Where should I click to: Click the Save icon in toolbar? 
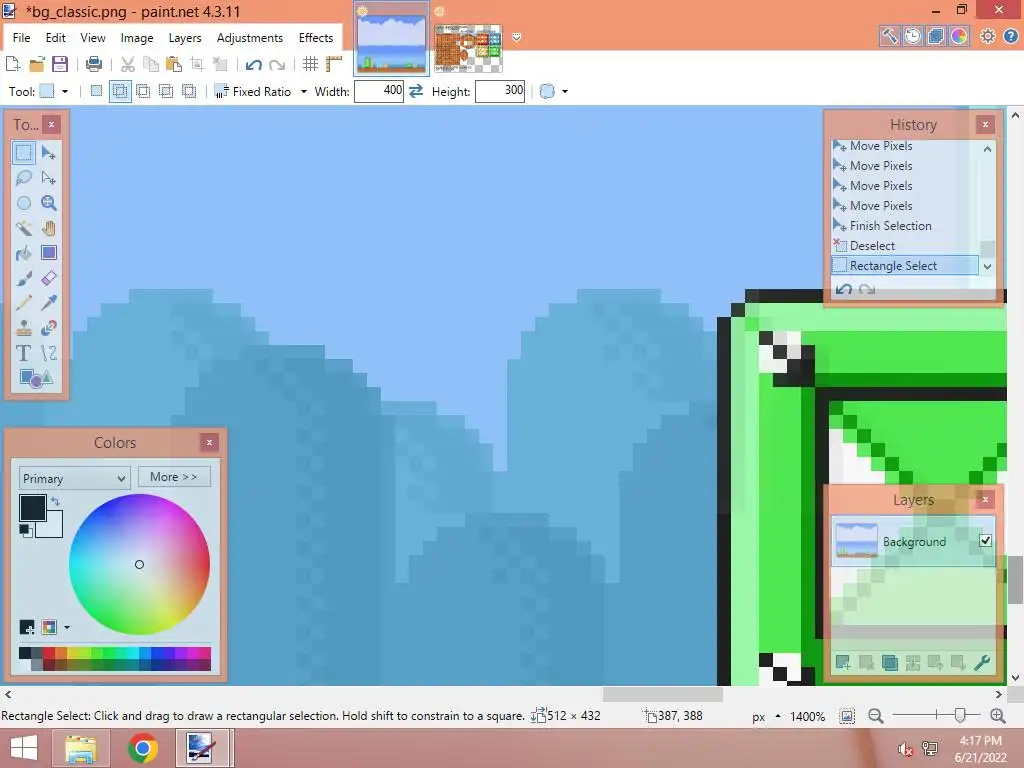point(60,63)
